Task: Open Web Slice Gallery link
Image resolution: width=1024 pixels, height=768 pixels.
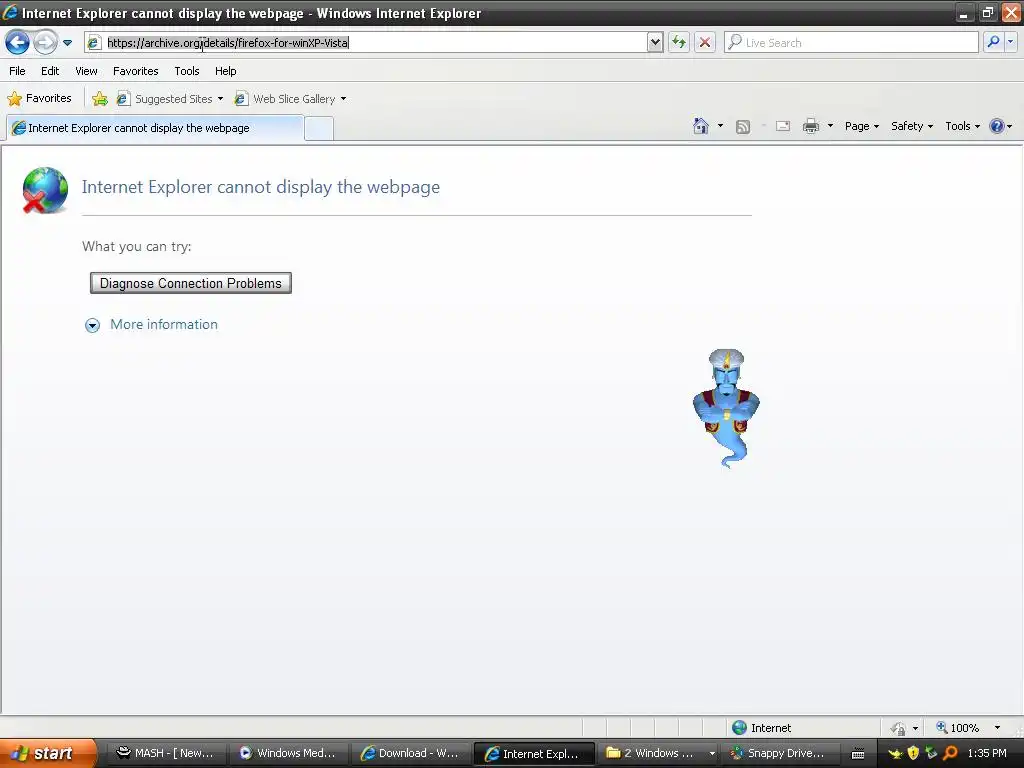Action: point(285,99)
